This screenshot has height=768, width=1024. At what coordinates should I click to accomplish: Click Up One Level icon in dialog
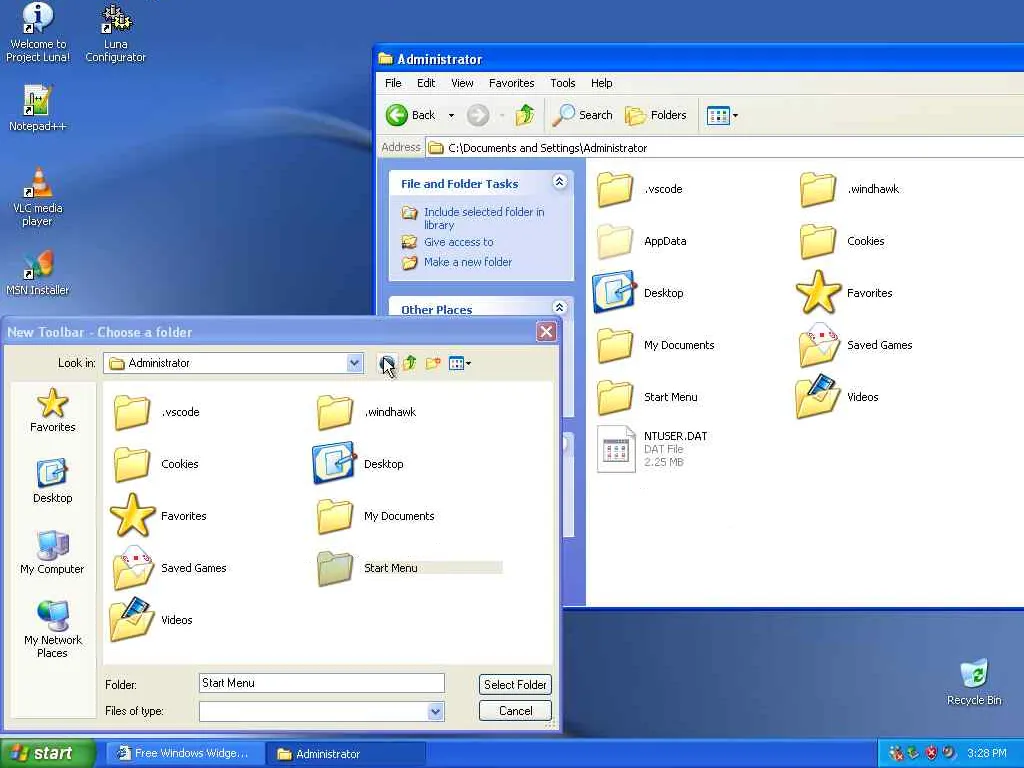[x=409, y=363]
